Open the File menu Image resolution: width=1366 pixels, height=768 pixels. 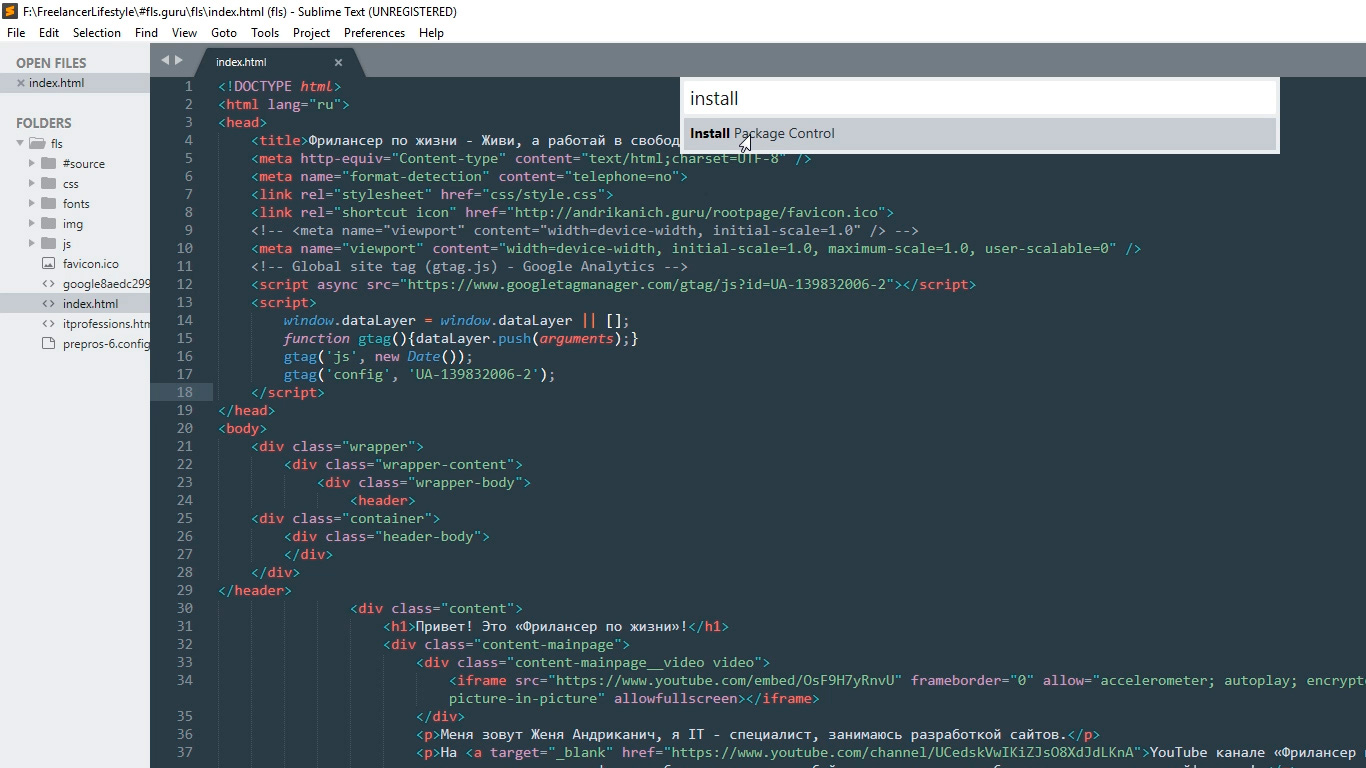click(16, 33)
